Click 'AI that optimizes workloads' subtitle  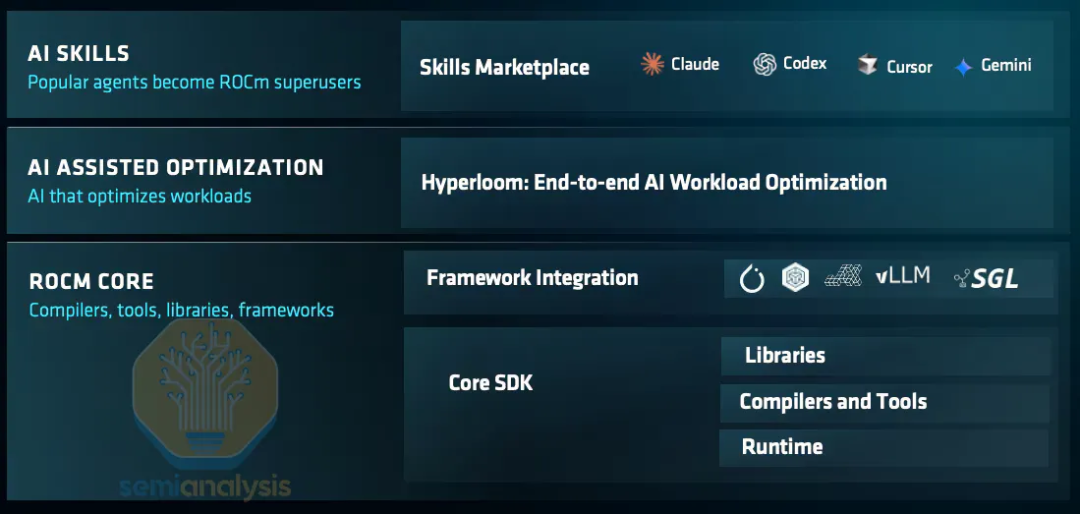click(140, 196)
